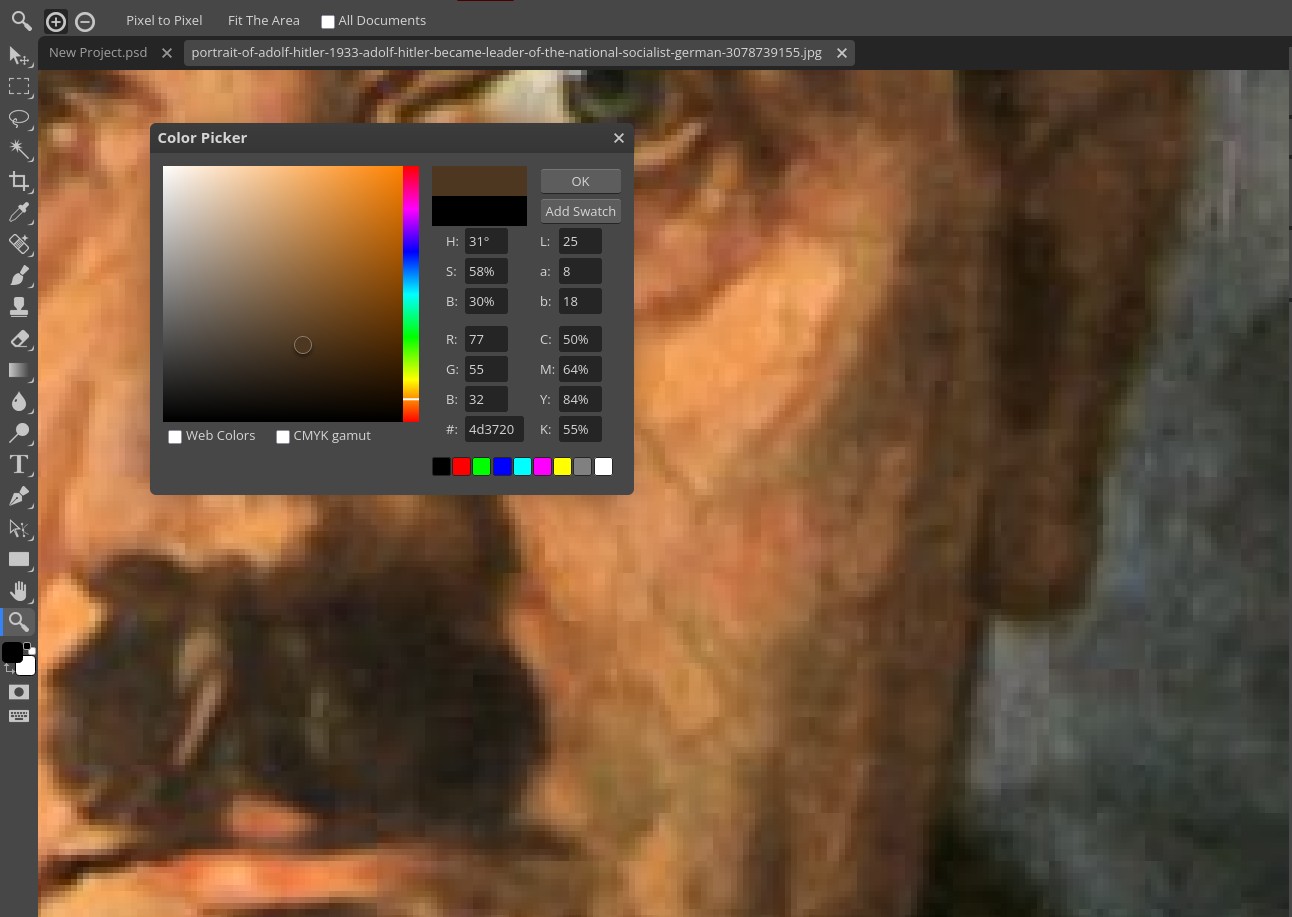Viewport: 1292px width, 917px height.
Task: Select the Pen tool
Action: click(19, 496)
